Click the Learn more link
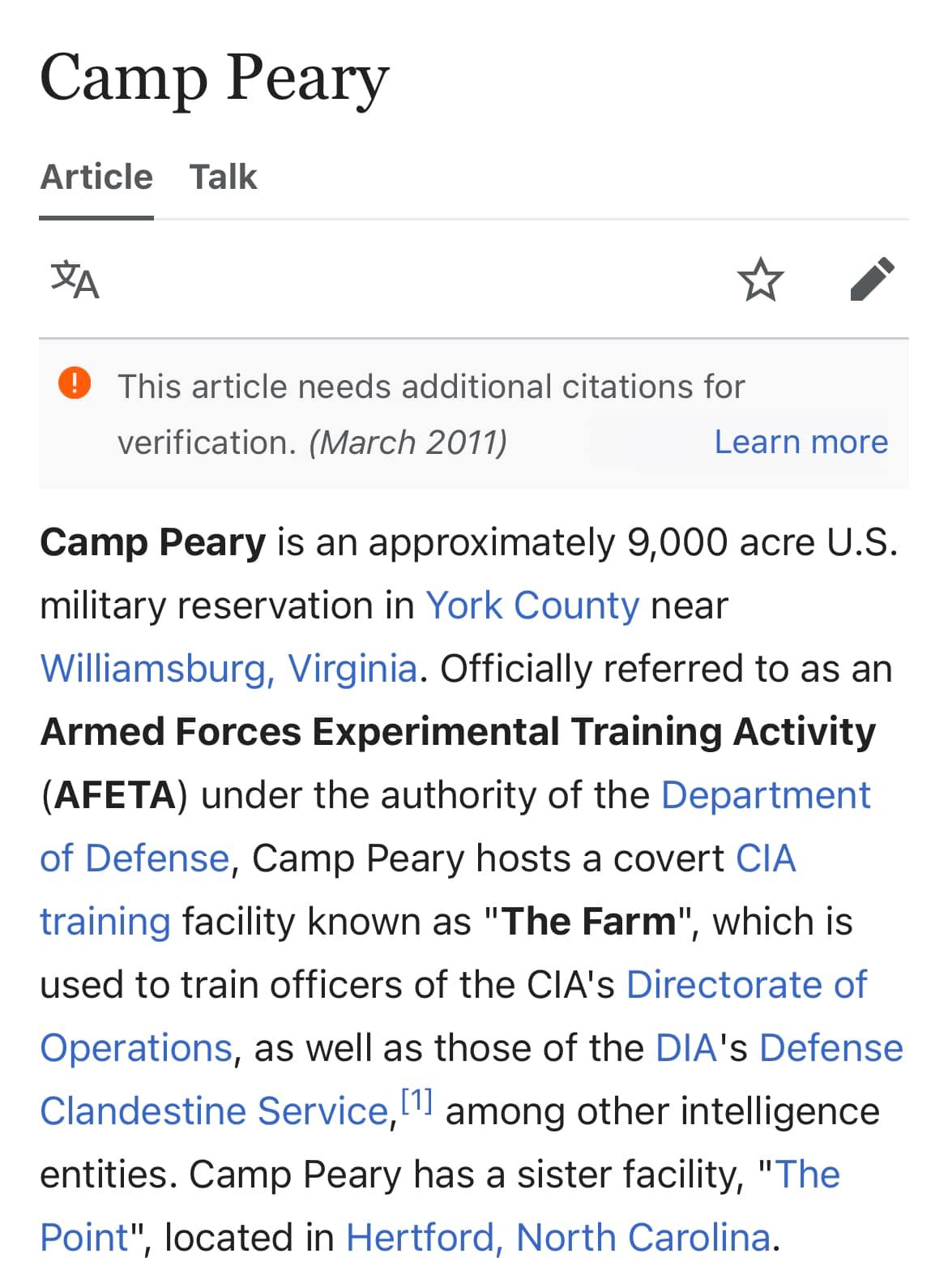 pyautogui.click(x=801, y=442)
